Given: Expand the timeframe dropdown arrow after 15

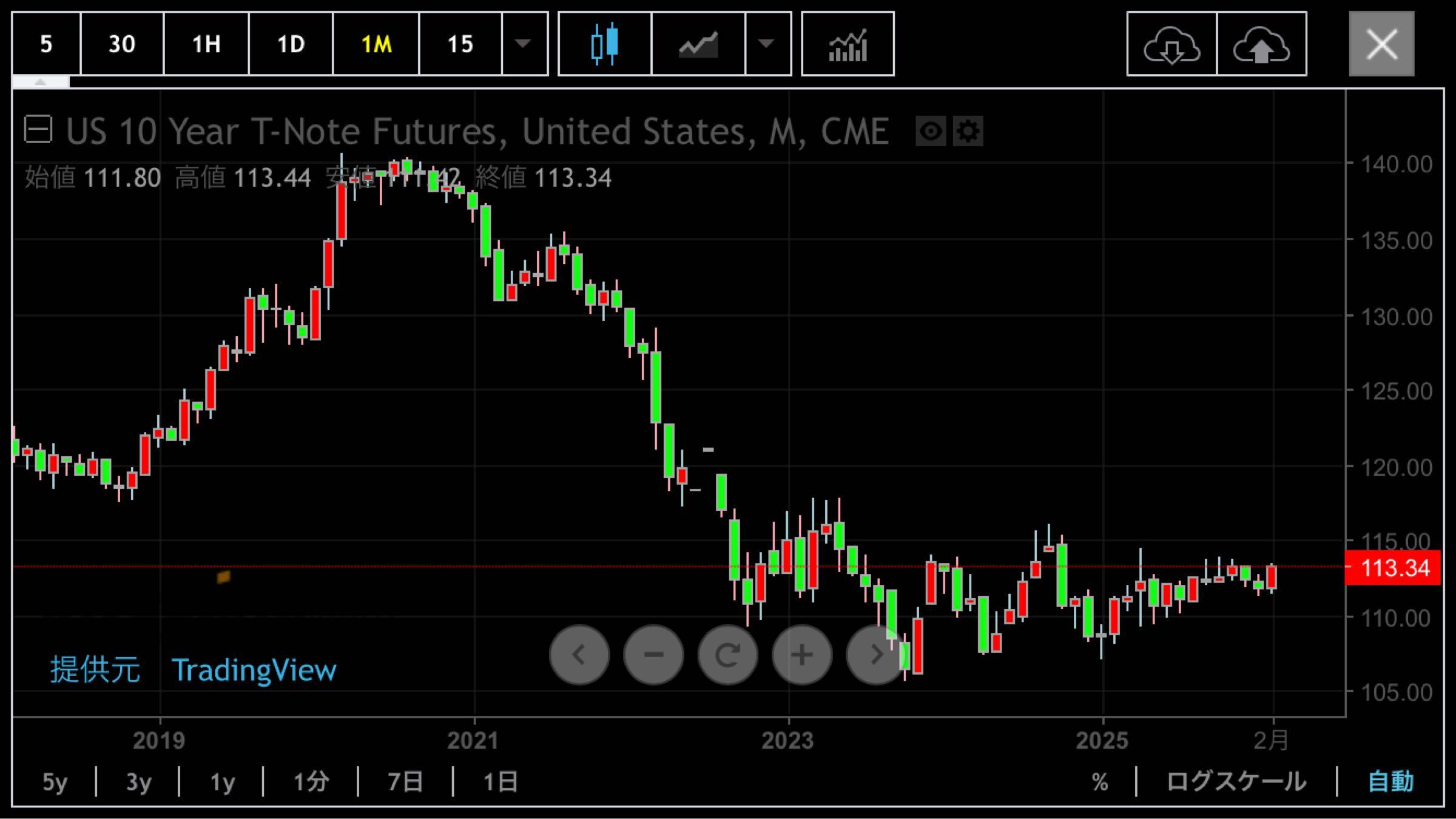Looking at the screenshot, I should pyautogui.click(x=523, y=44).
